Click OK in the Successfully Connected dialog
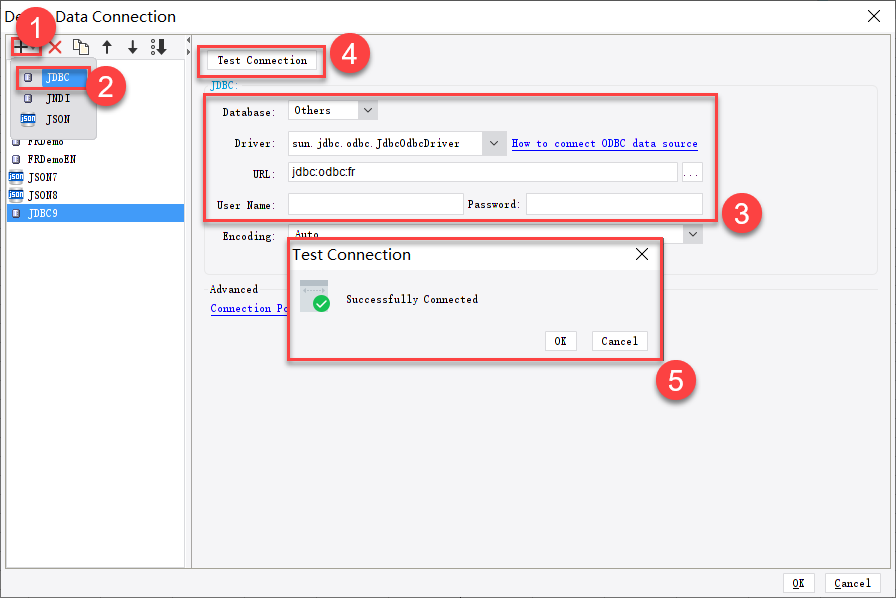This screenshot has height=598, width=896. (560, 341)
